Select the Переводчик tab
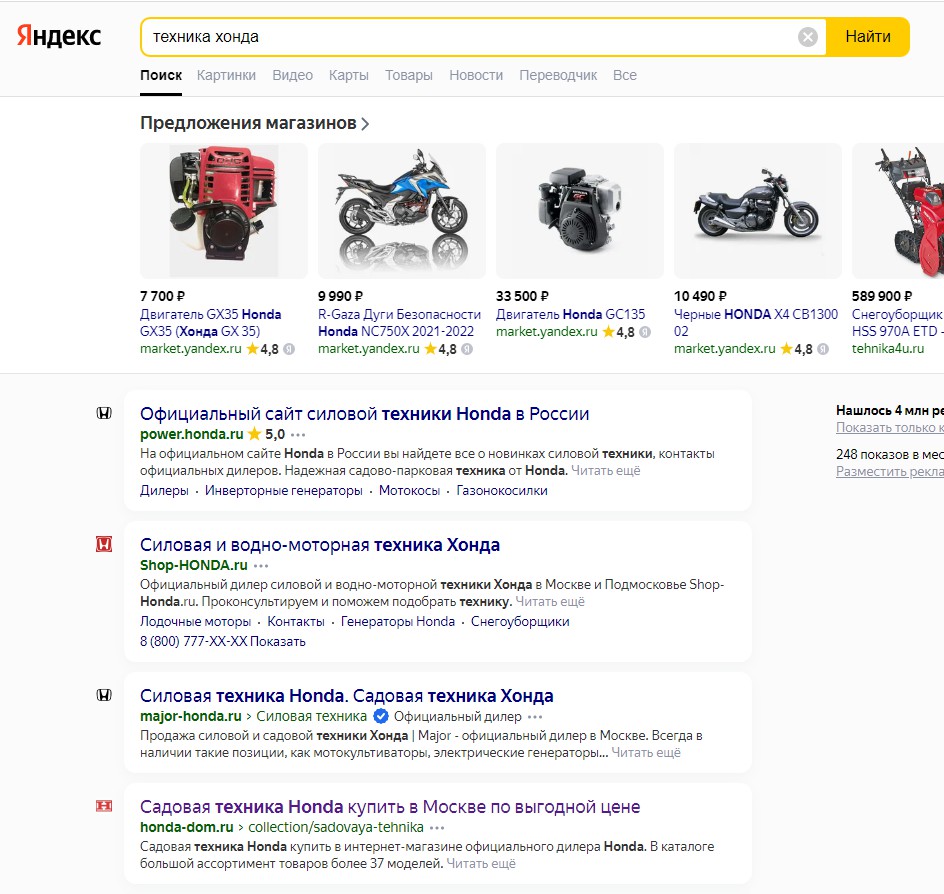 558,75
